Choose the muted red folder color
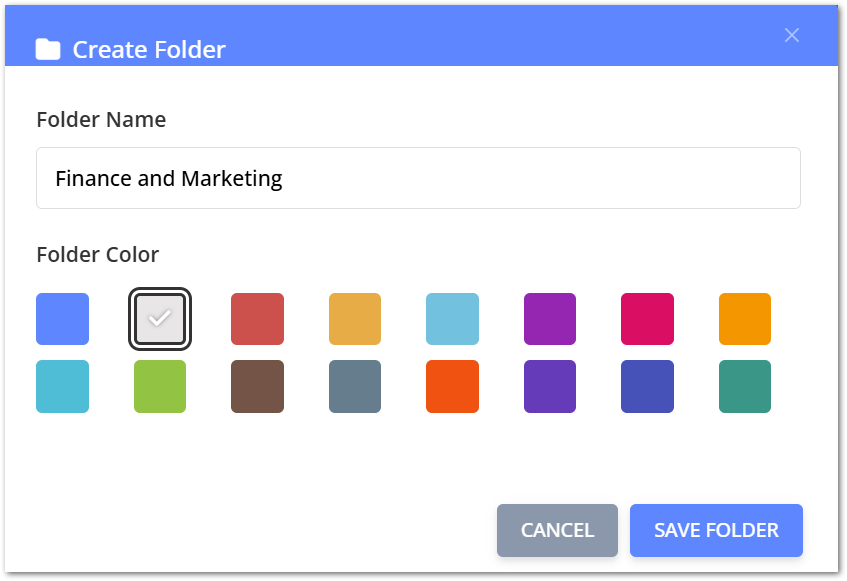Screen dimensions: 847x581 click(258, 319)
